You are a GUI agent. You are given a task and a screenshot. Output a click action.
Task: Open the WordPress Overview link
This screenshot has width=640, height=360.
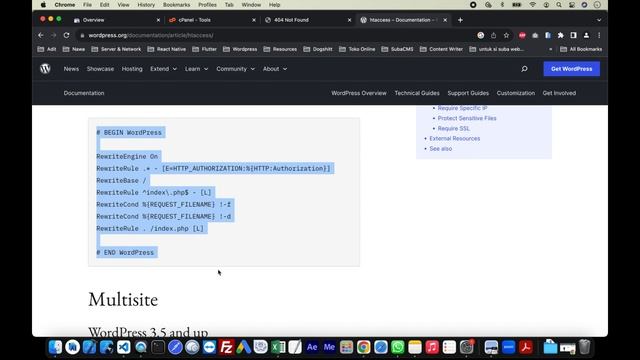[x=359, y=93]
